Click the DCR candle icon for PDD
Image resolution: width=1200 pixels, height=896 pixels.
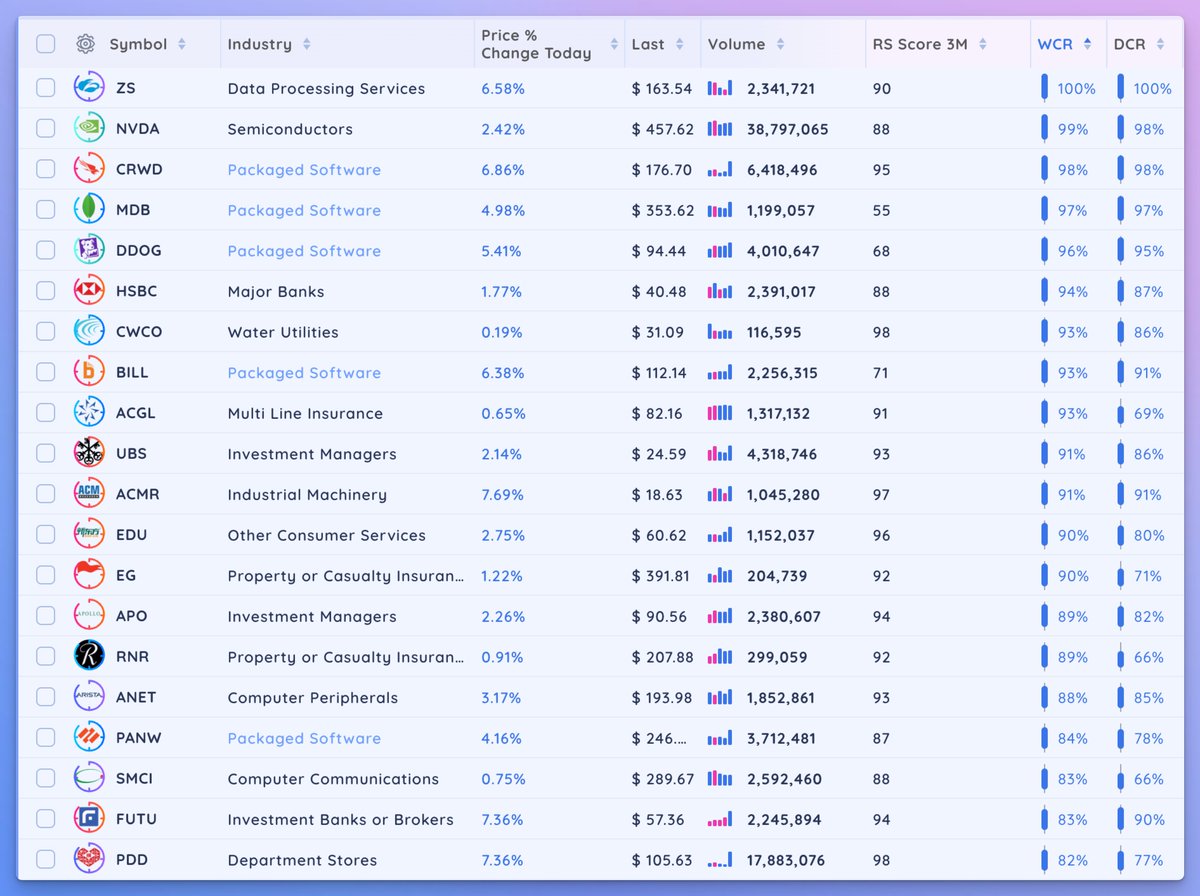click(1121, 859)
